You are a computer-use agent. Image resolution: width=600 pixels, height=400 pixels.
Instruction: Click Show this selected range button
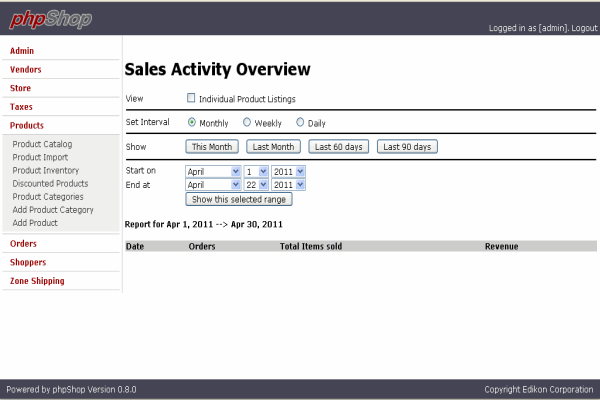point(239,199)
